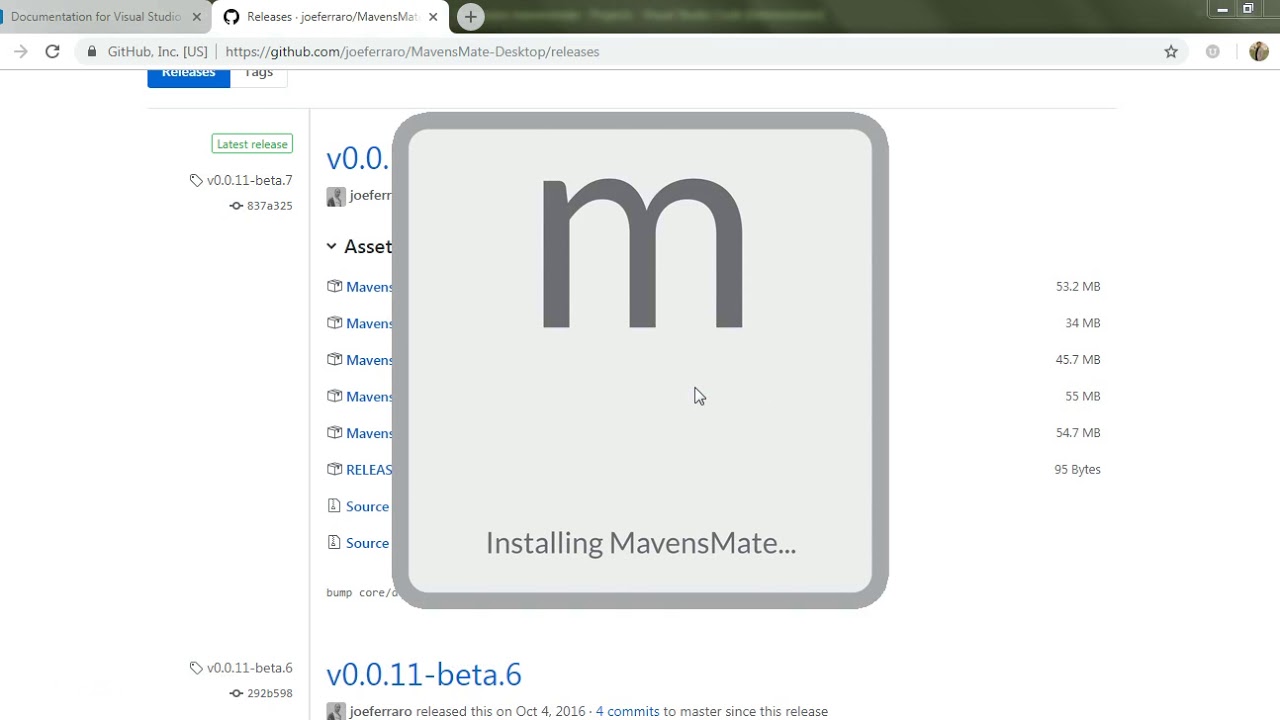Open commit 837a325
This screenshot has height=720, width=1280.
(x=269, y=206)
